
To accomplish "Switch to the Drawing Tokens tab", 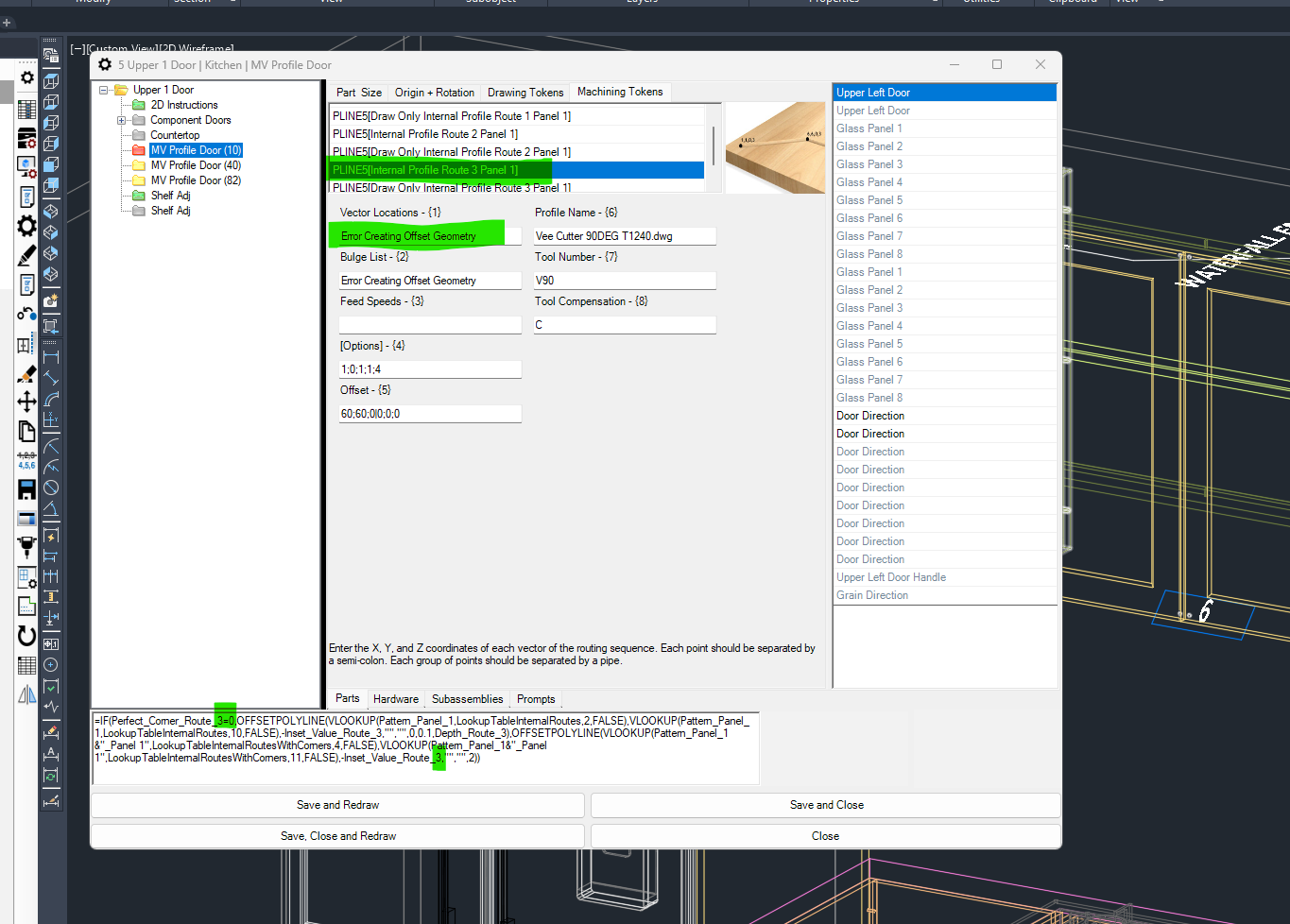I will [525, 93].
